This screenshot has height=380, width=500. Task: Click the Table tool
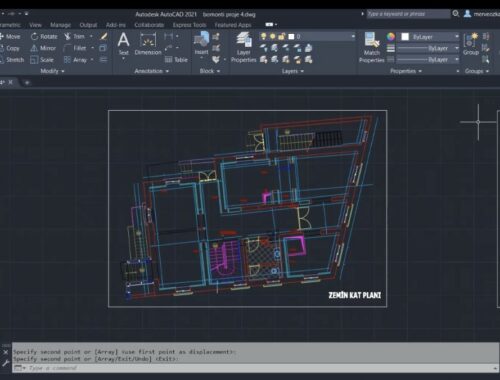click(176, 60)
